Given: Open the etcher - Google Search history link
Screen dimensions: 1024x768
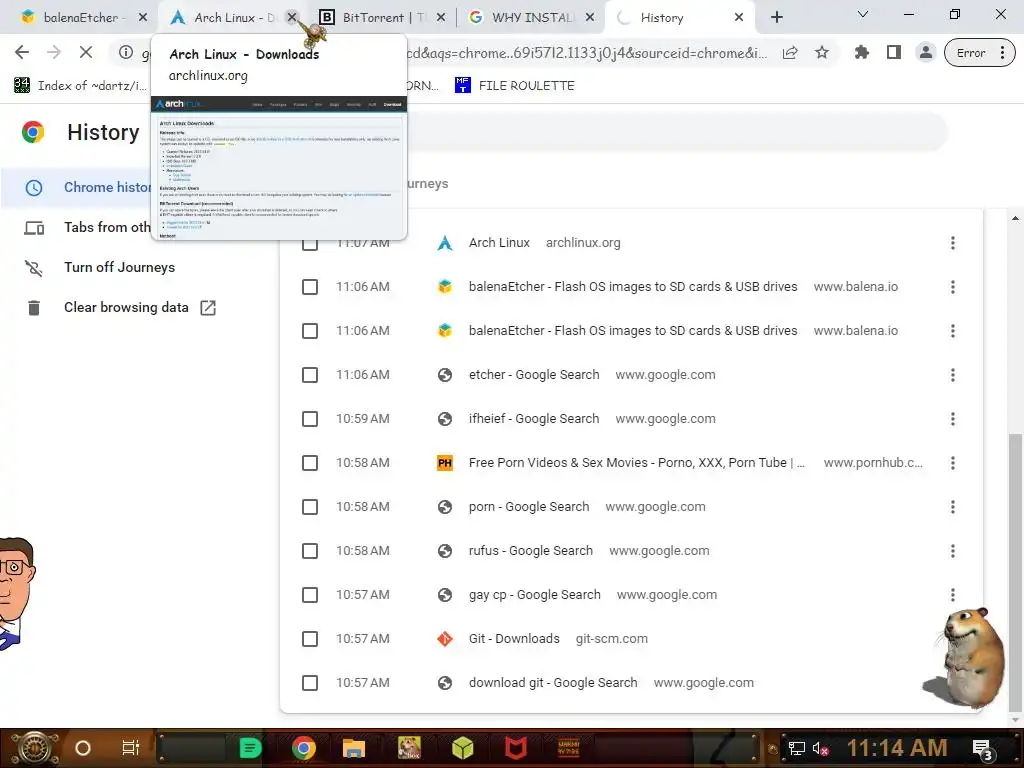Looking at the screenshot, I should point(534,375).
